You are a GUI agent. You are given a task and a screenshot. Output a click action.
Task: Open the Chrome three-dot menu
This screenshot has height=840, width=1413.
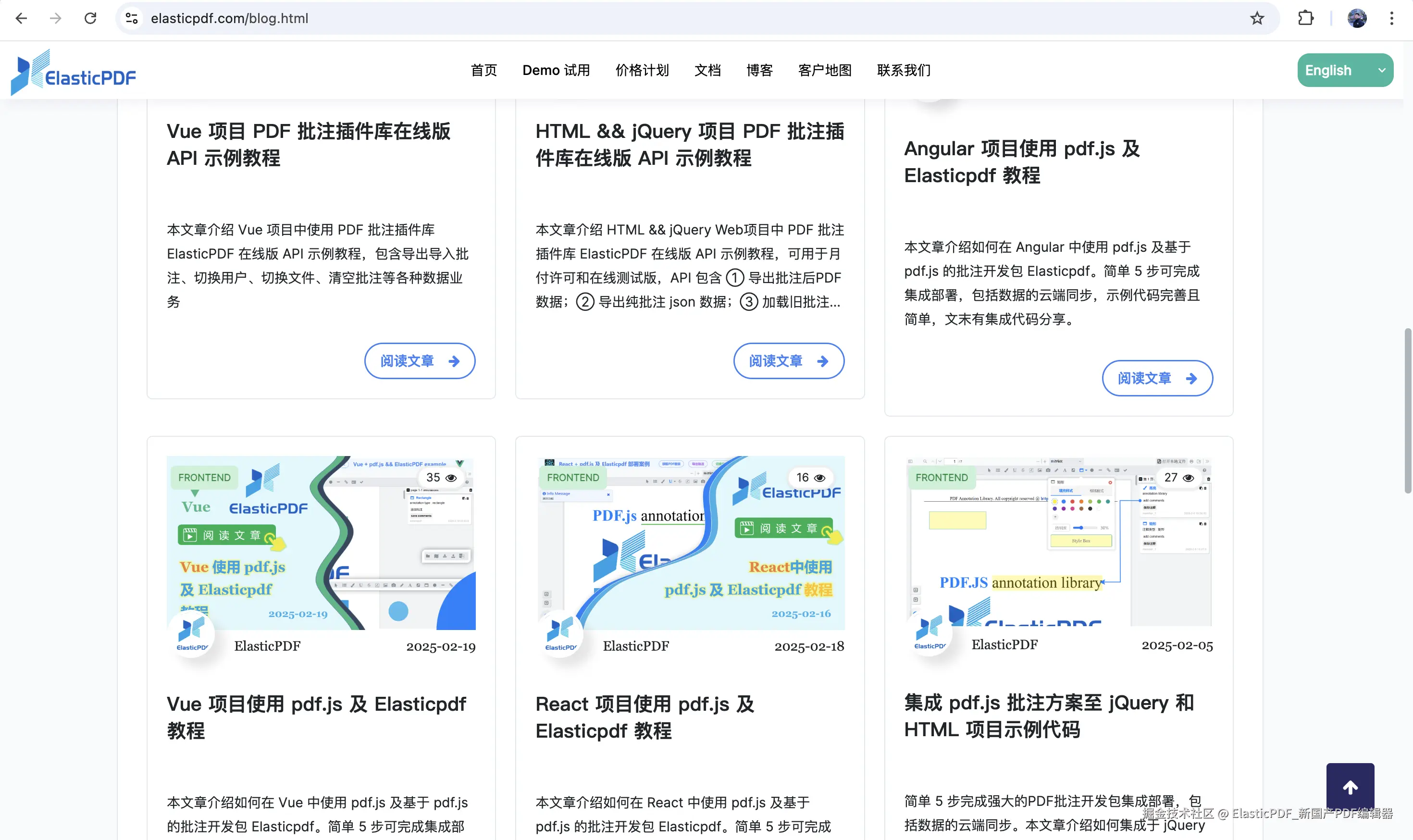click(1391, 18)
